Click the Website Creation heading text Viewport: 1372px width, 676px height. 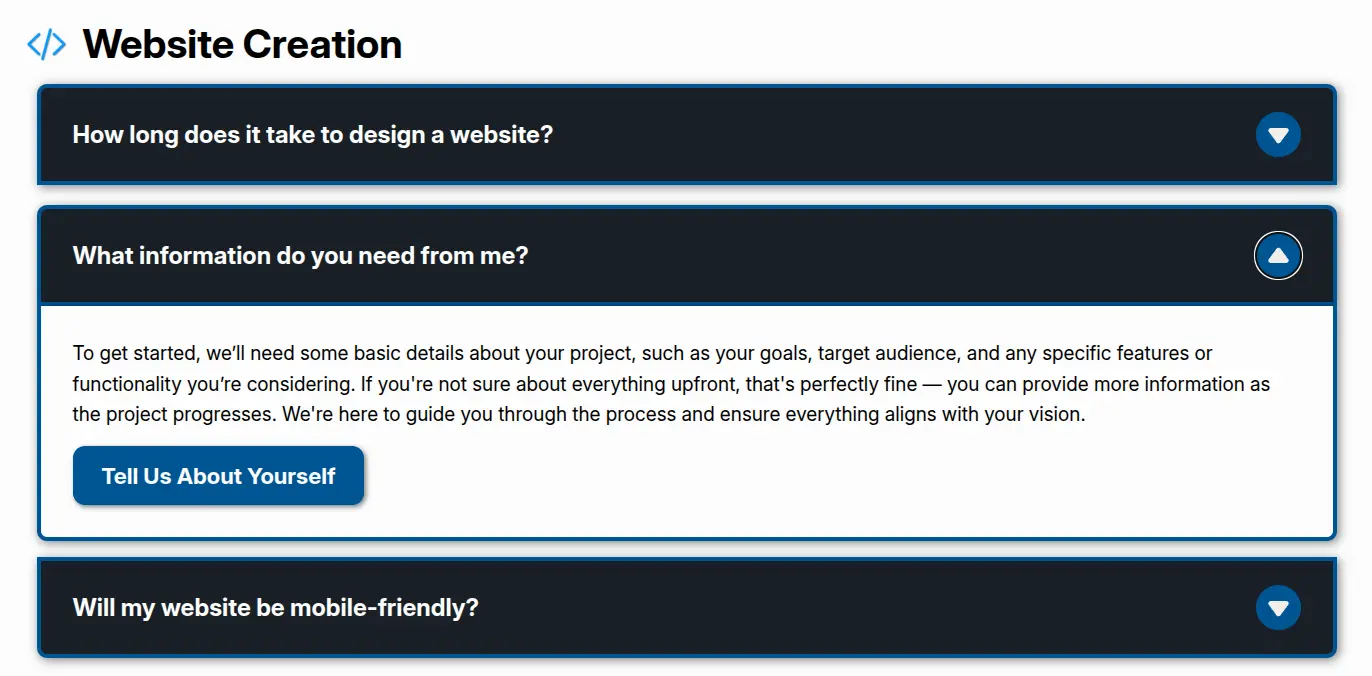[242, 44]
